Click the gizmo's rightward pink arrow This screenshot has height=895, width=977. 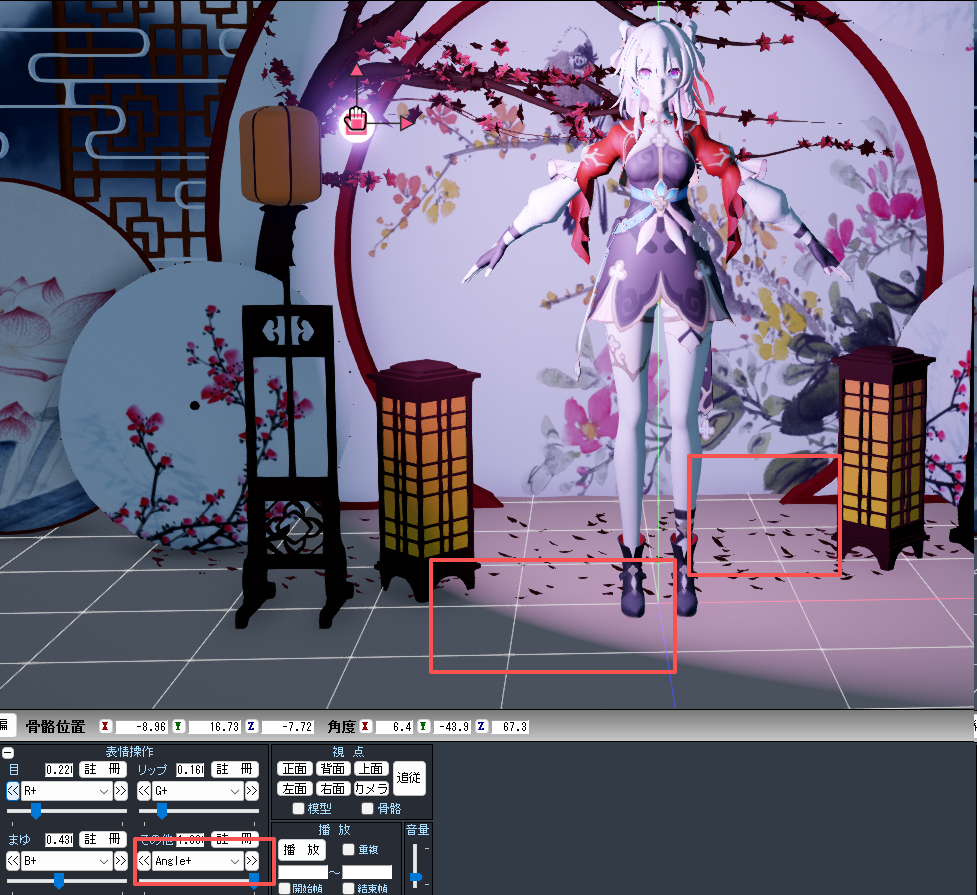pyautogui.click(x=407, y=123)
